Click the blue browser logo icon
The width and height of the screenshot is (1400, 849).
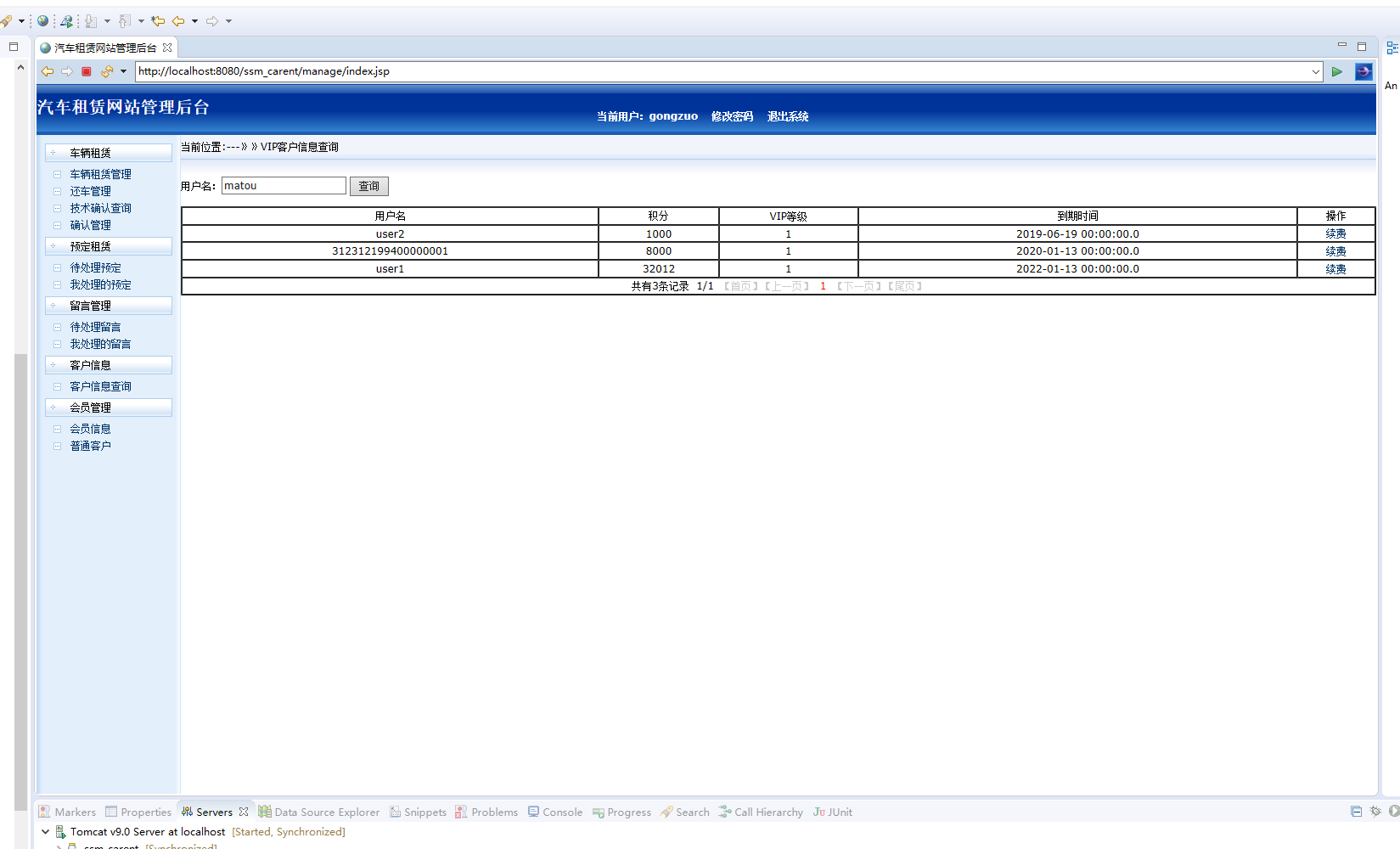[1363, 71]
